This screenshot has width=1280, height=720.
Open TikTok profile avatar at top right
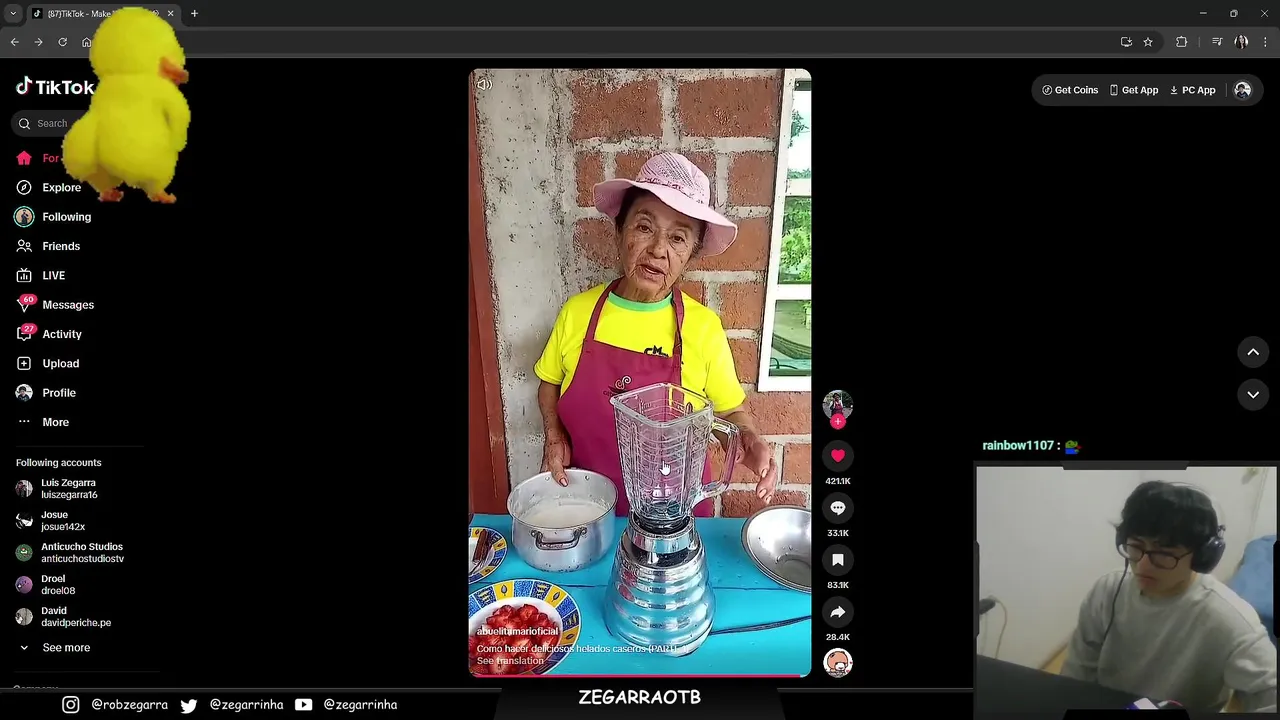tap(1243, 90)
